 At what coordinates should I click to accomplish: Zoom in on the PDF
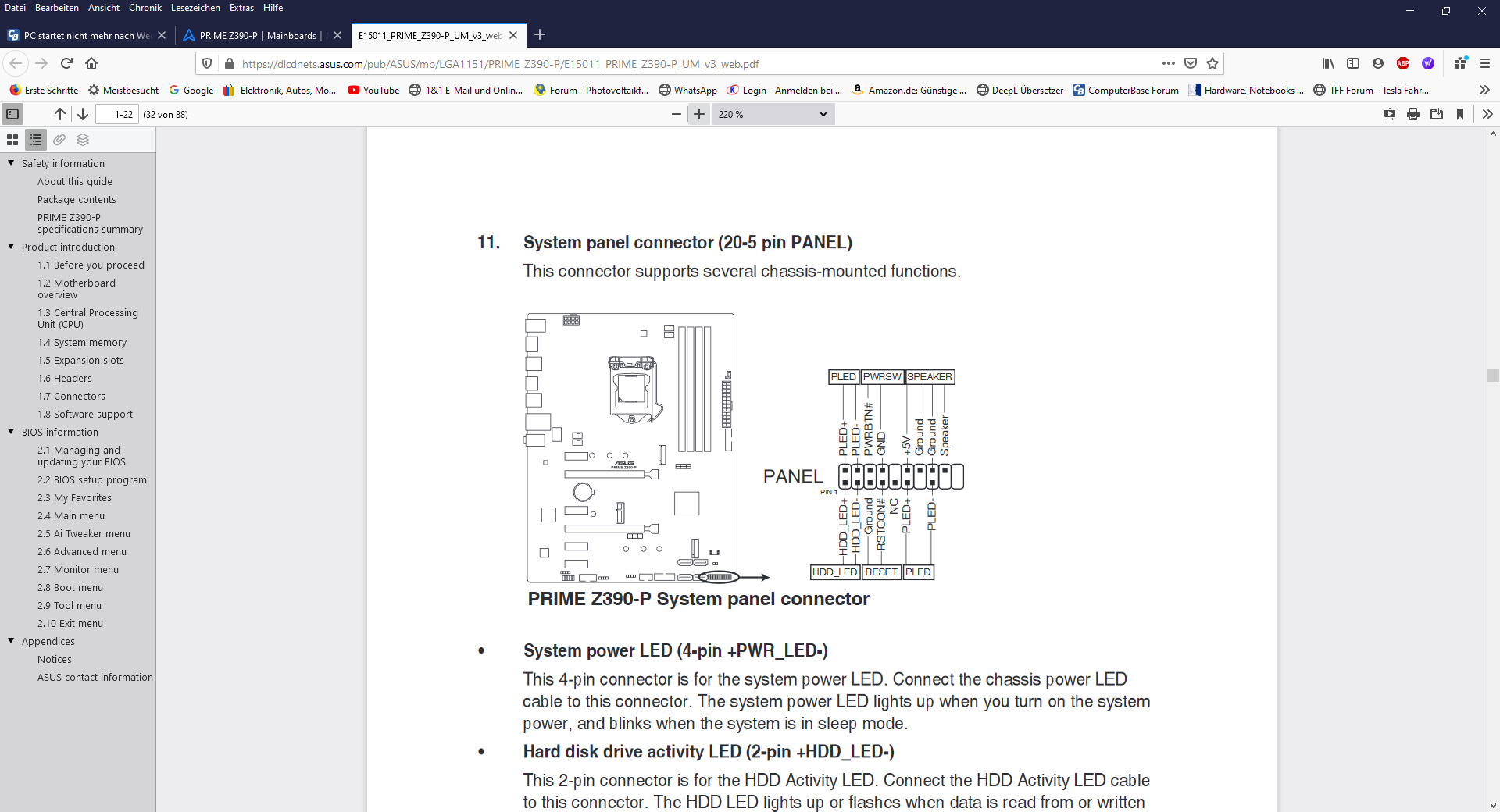699,114
